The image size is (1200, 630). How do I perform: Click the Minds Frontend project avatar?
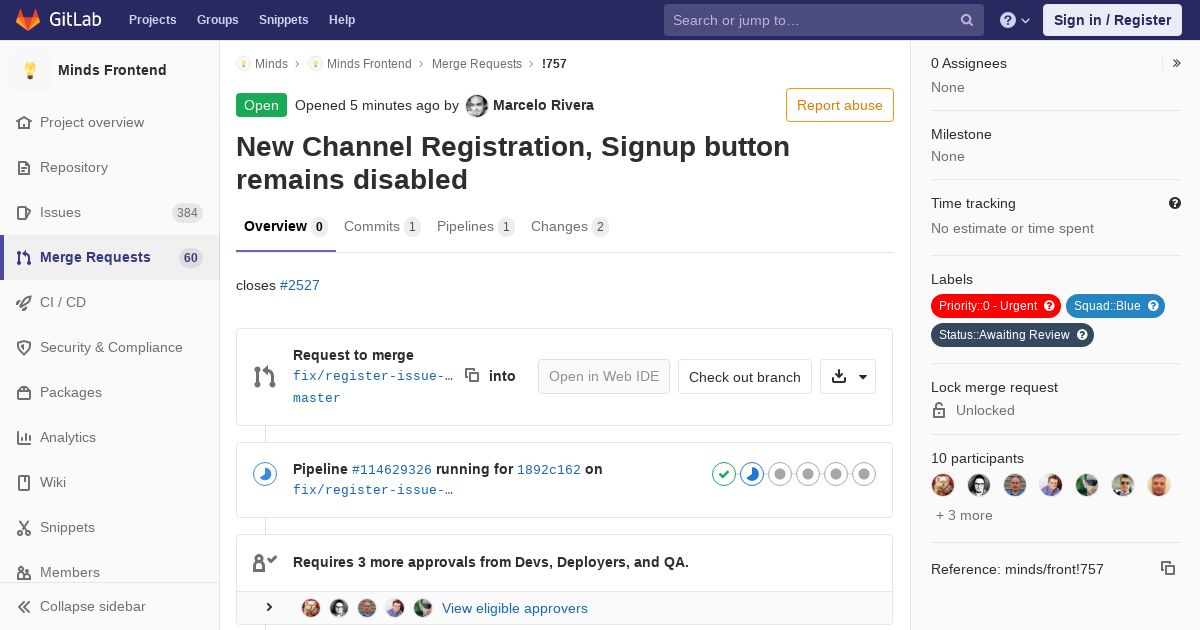[x=30, y=70]
